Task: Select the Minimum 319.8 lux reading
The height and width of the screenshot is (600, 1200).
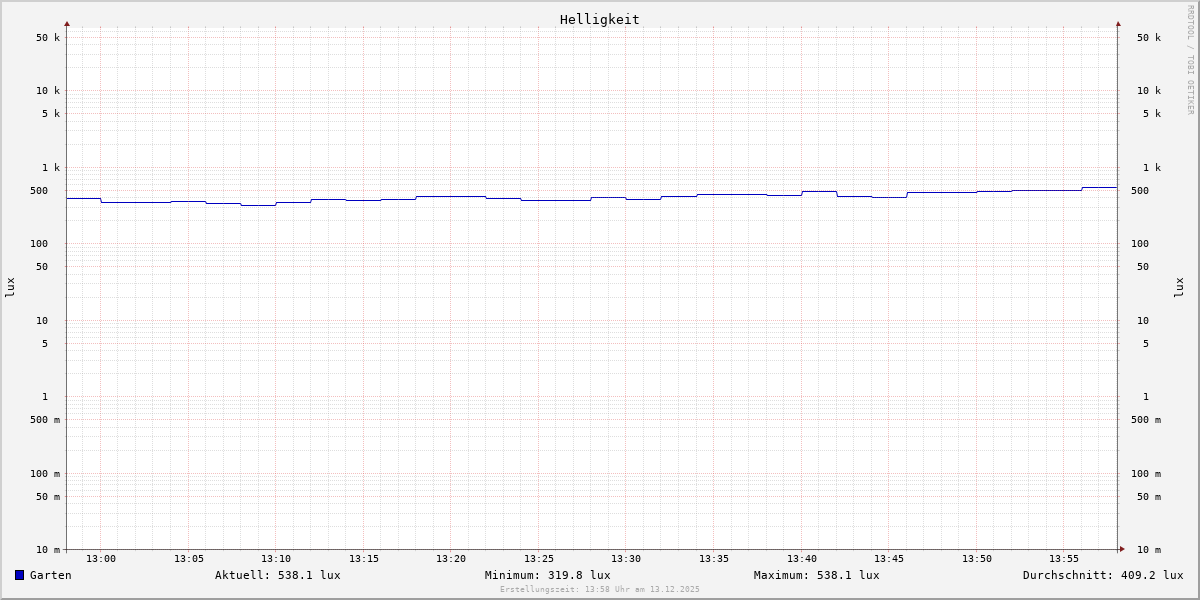Action: [x=547, y=575]
